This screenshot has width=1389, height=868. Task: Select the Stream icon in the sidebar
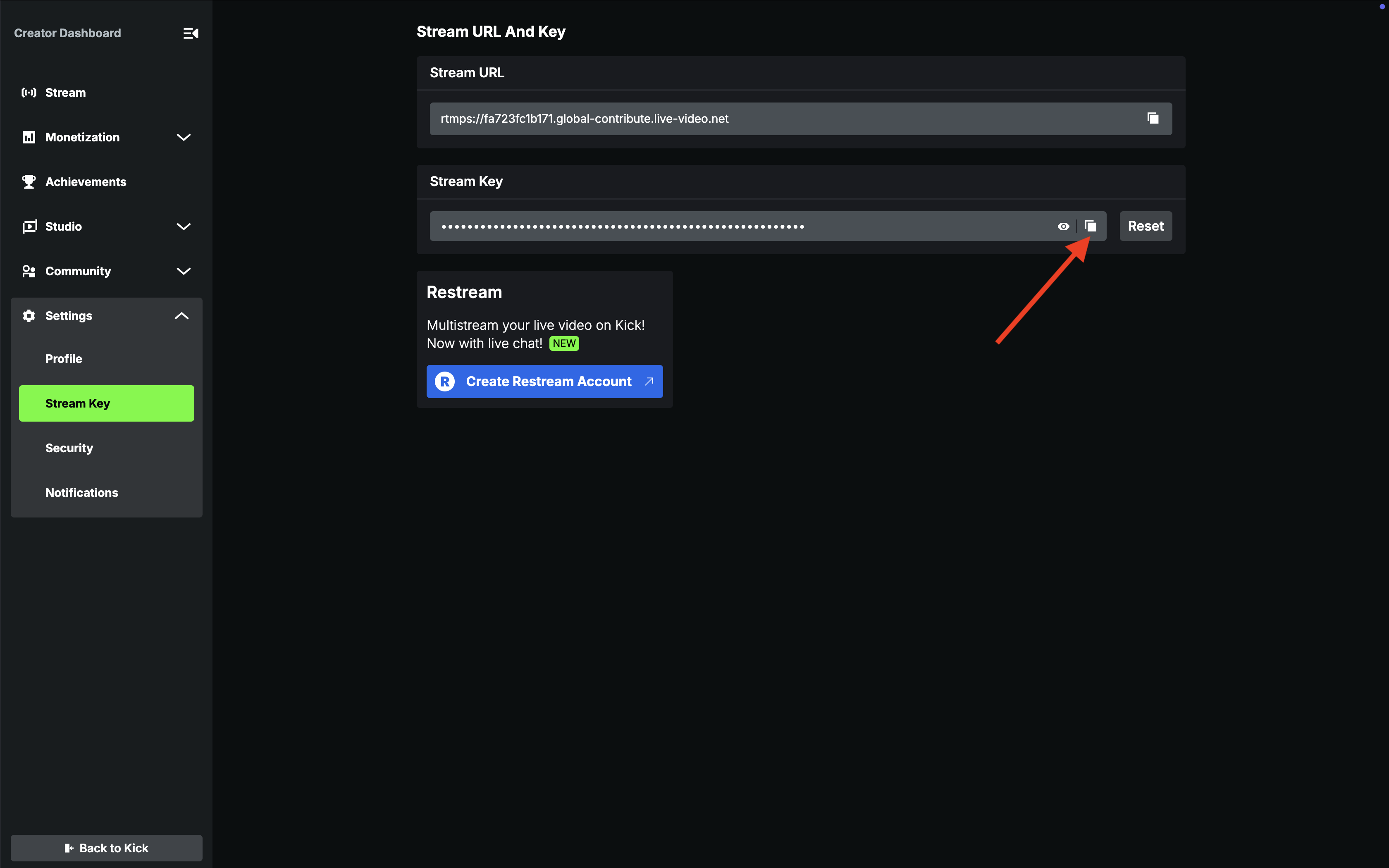[x=29, y=92]
